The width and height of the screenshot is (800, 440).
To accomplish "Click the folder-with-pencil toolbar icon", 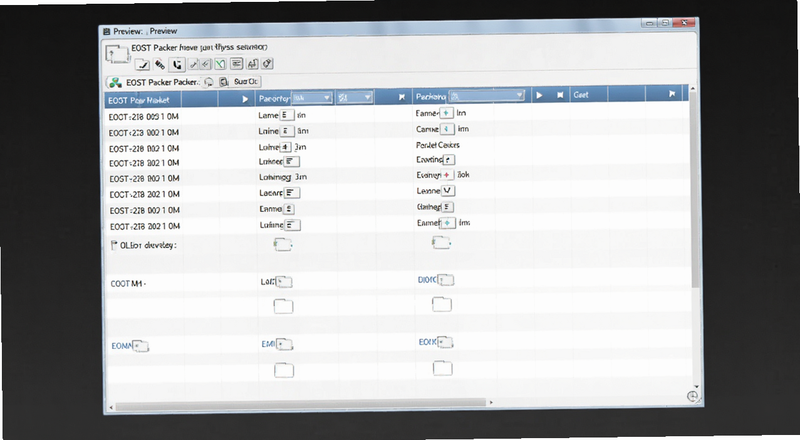I will click(x=142, y=65).
